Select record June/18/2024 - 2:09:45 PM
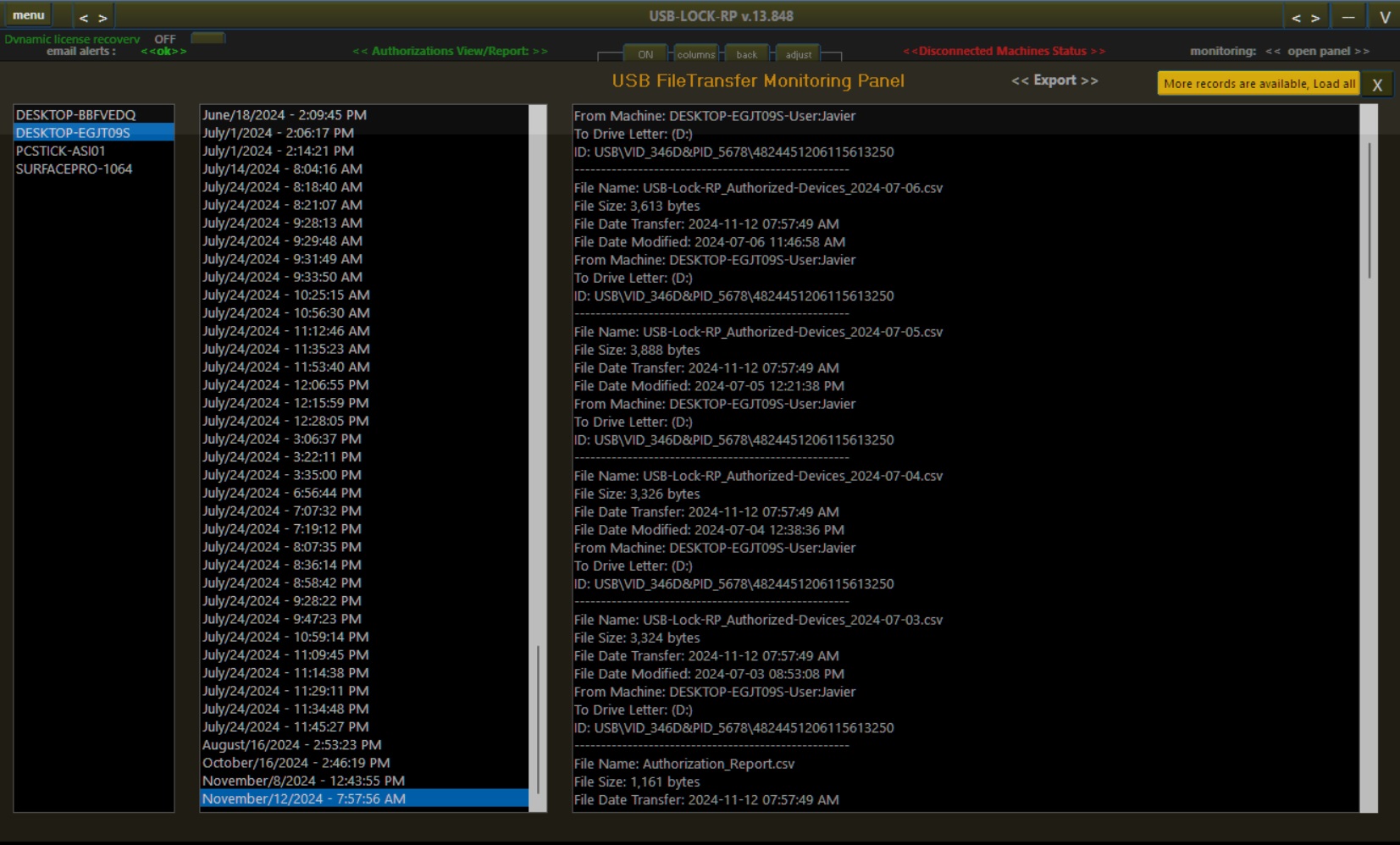 tap(364, 115)
